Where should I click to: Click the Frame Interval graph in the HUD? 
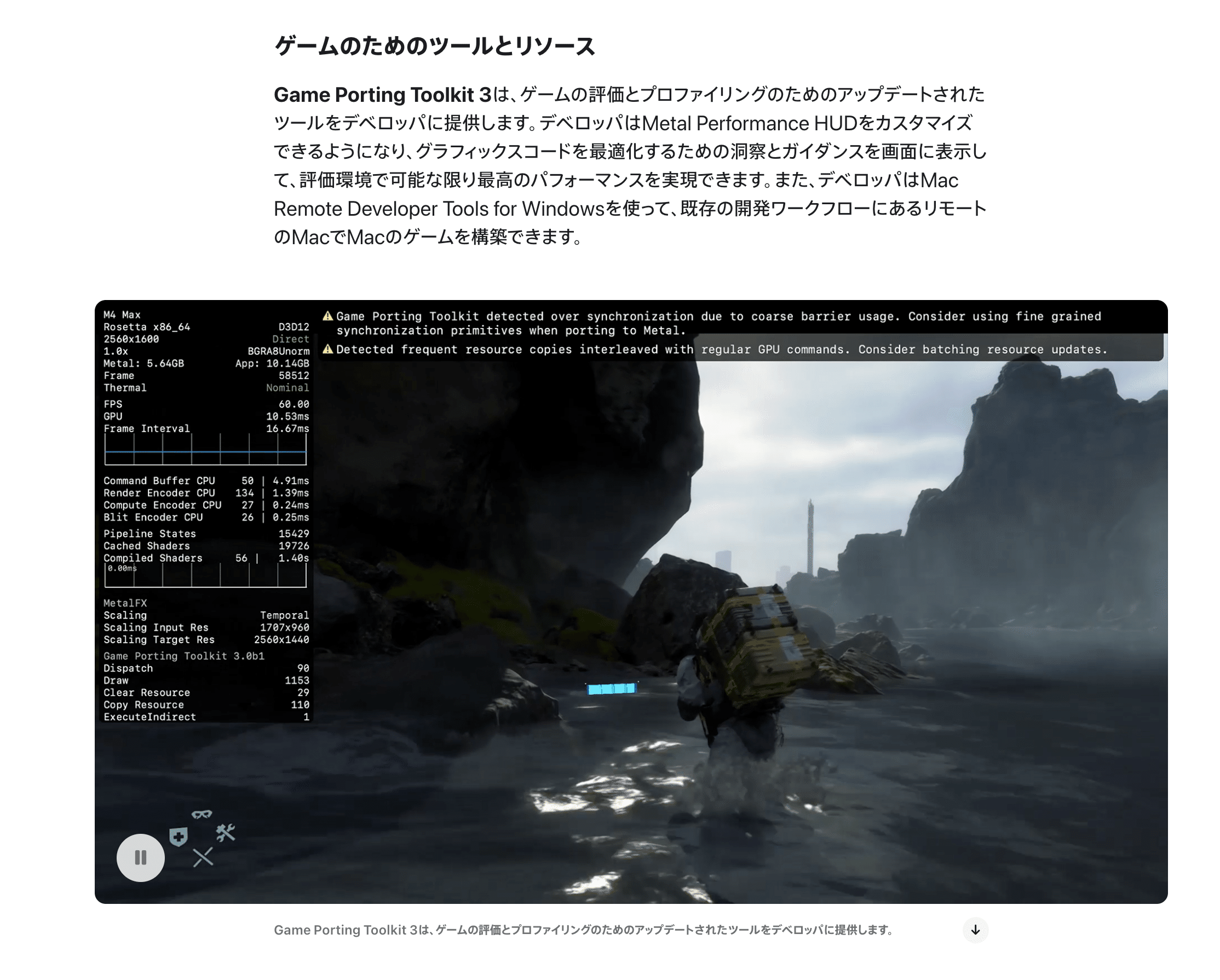[205, 449]
